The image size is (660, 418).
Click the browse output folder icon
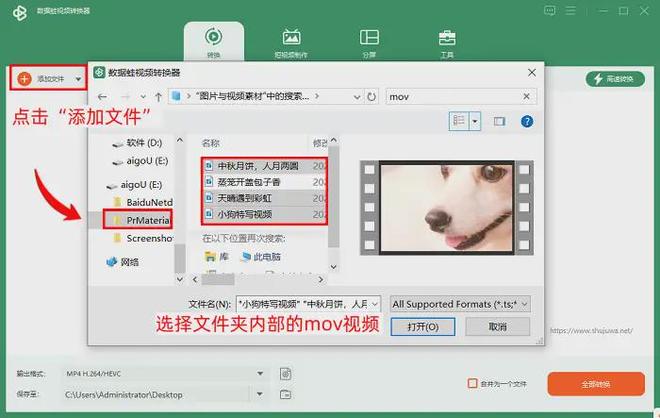coord(285,394)
